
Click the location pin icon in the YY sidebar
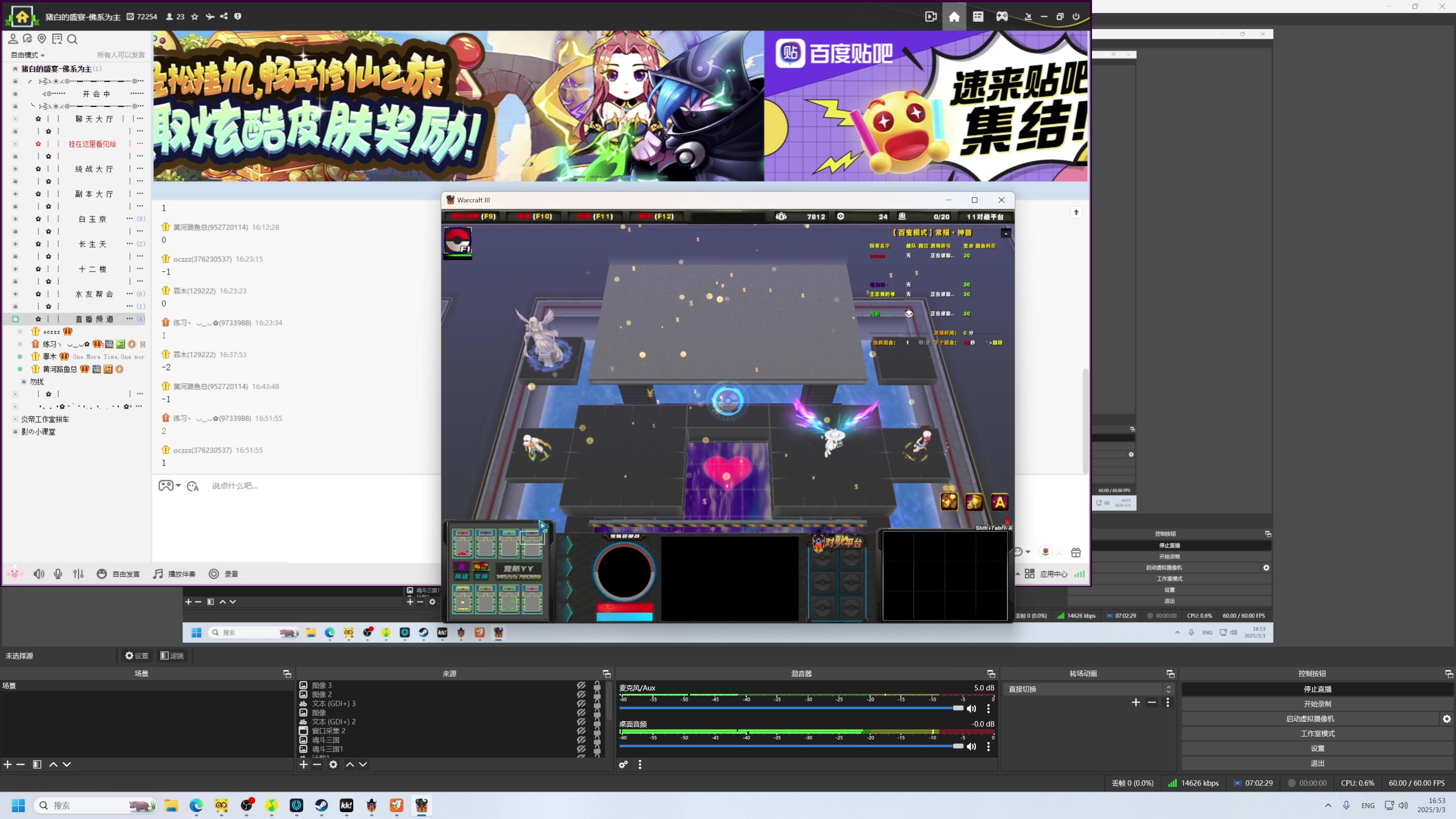(x=42, y=39)
